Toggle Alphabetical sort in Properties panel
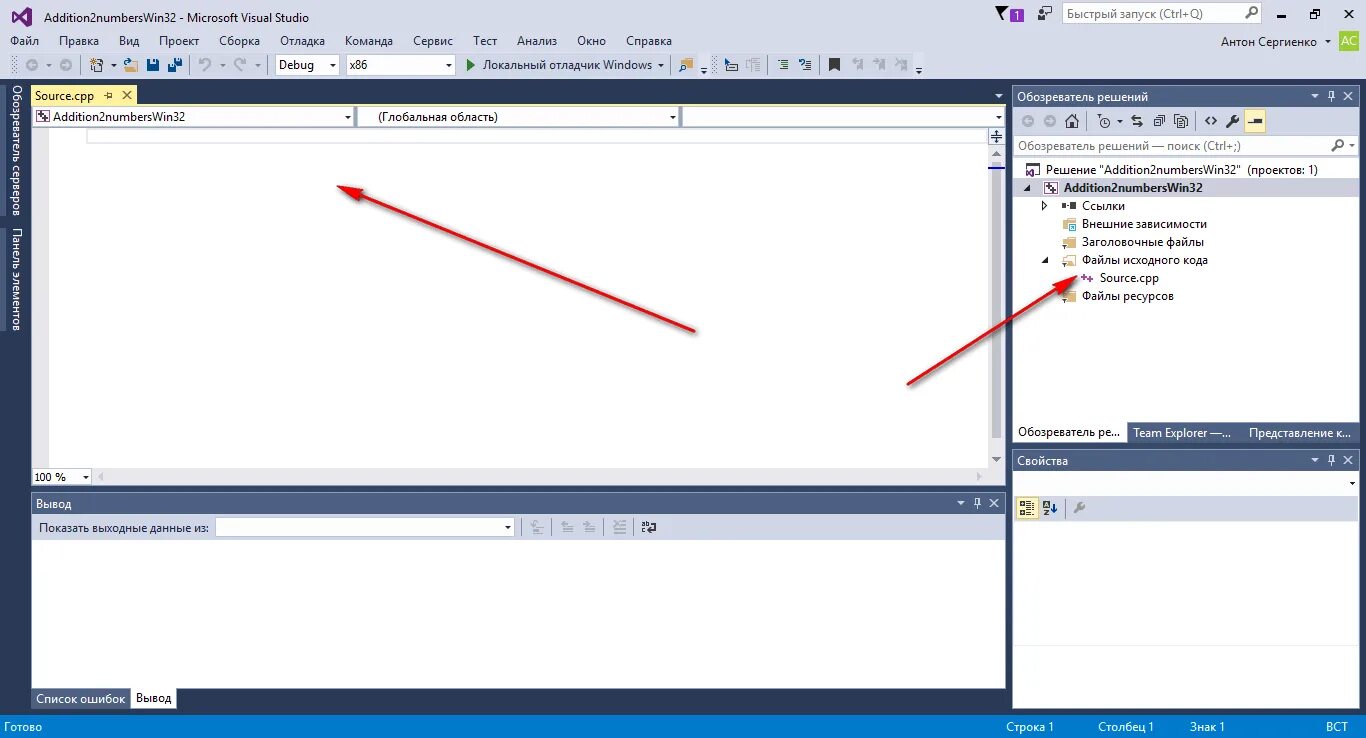 click(x=1050, y=508)
